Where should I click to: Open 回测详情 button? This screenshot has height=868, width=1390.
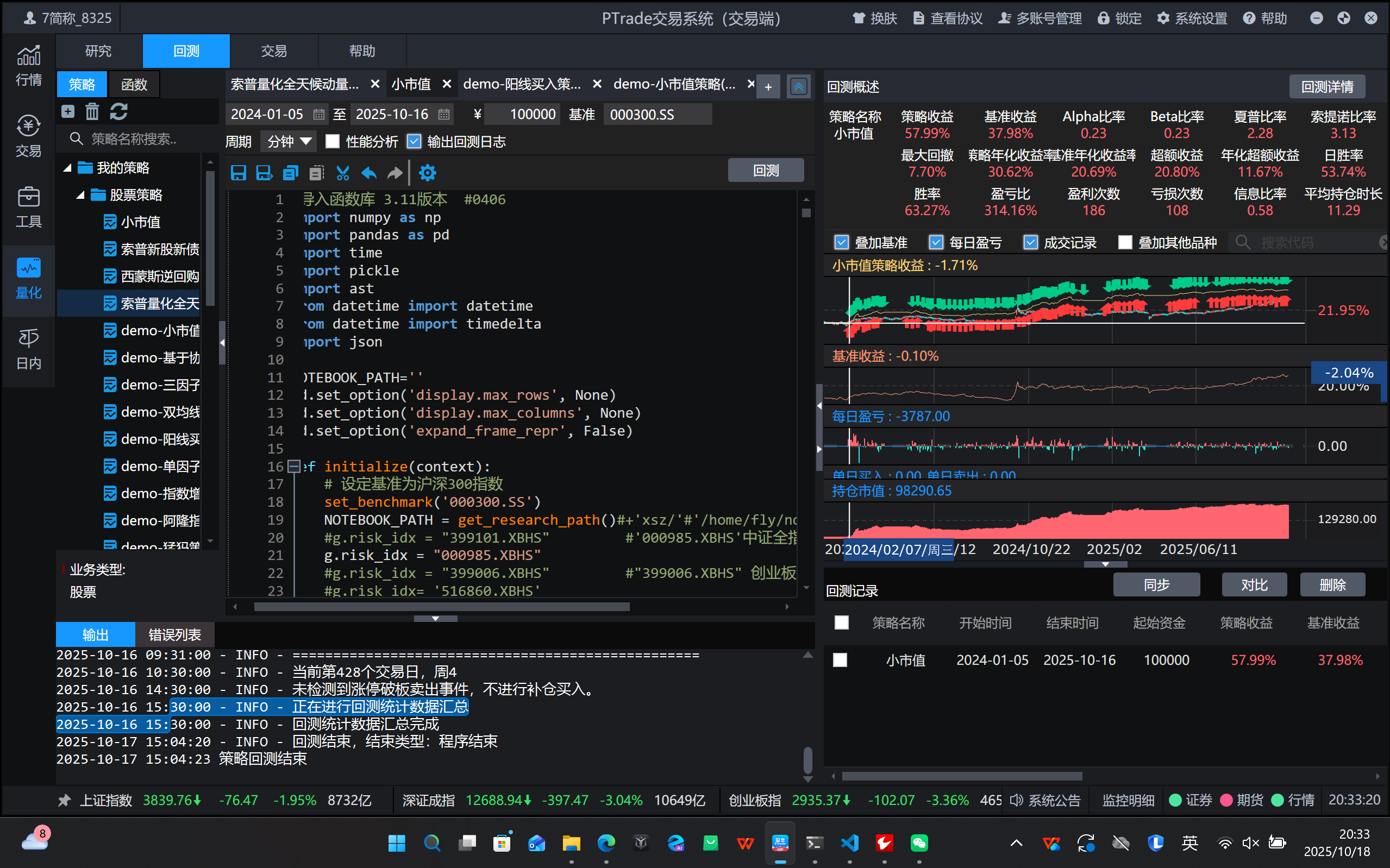(1326, 87)
